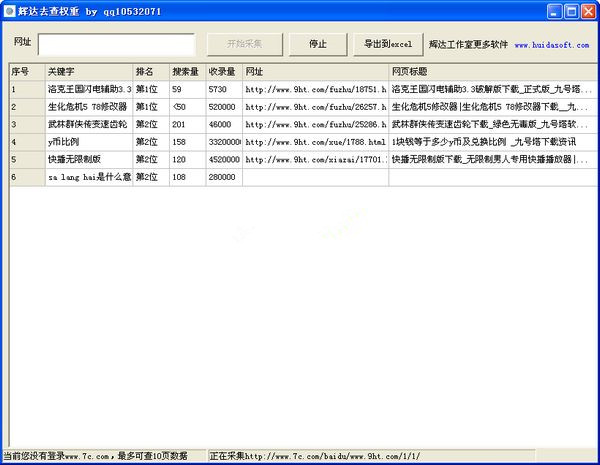Click the URL ending fuzhu/25286
Screen dimensions: 600x465
pos(316,124)
